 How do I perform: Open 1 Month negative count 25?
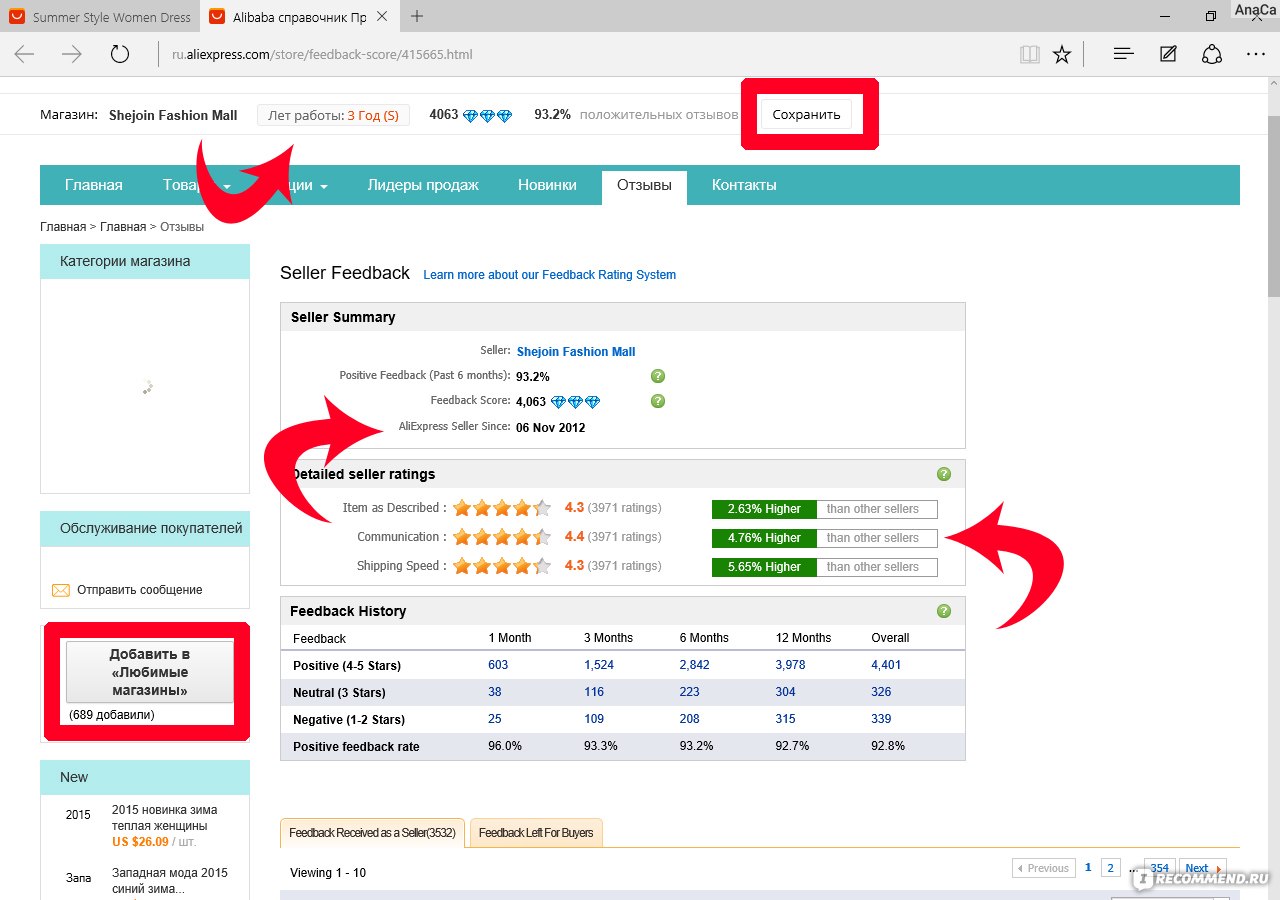tap(495, 719)
